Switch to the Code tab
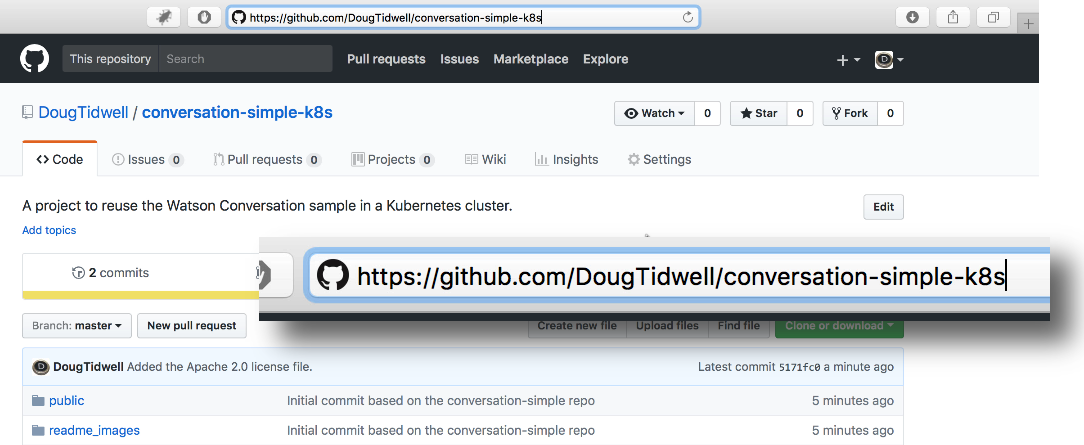Viewport: 1084px width, 445px height. pyautogui.click(x=59, y=160)
